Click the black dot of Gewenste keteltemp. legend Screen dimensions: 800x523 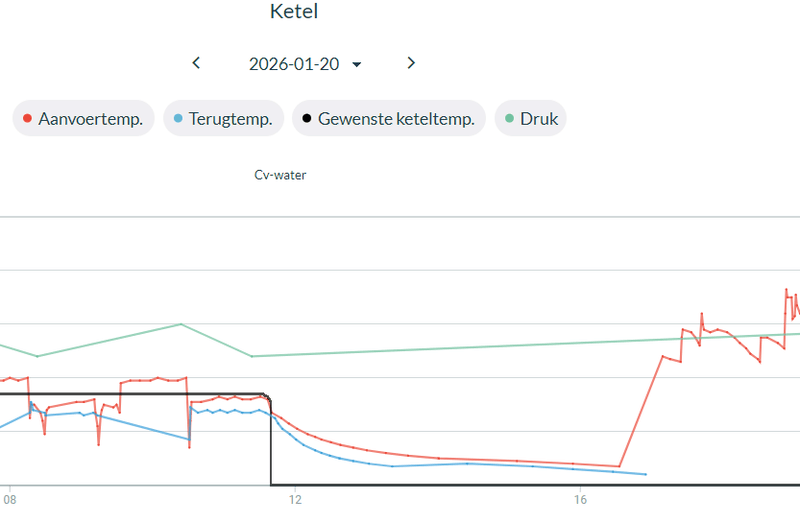coord(306,119)
